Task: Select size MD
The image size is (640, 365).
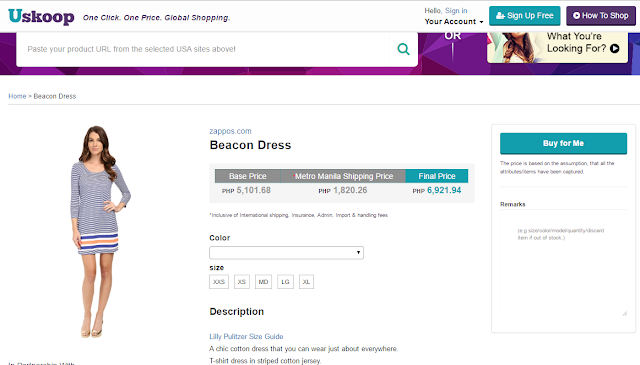Action: [x=263, y=282]
